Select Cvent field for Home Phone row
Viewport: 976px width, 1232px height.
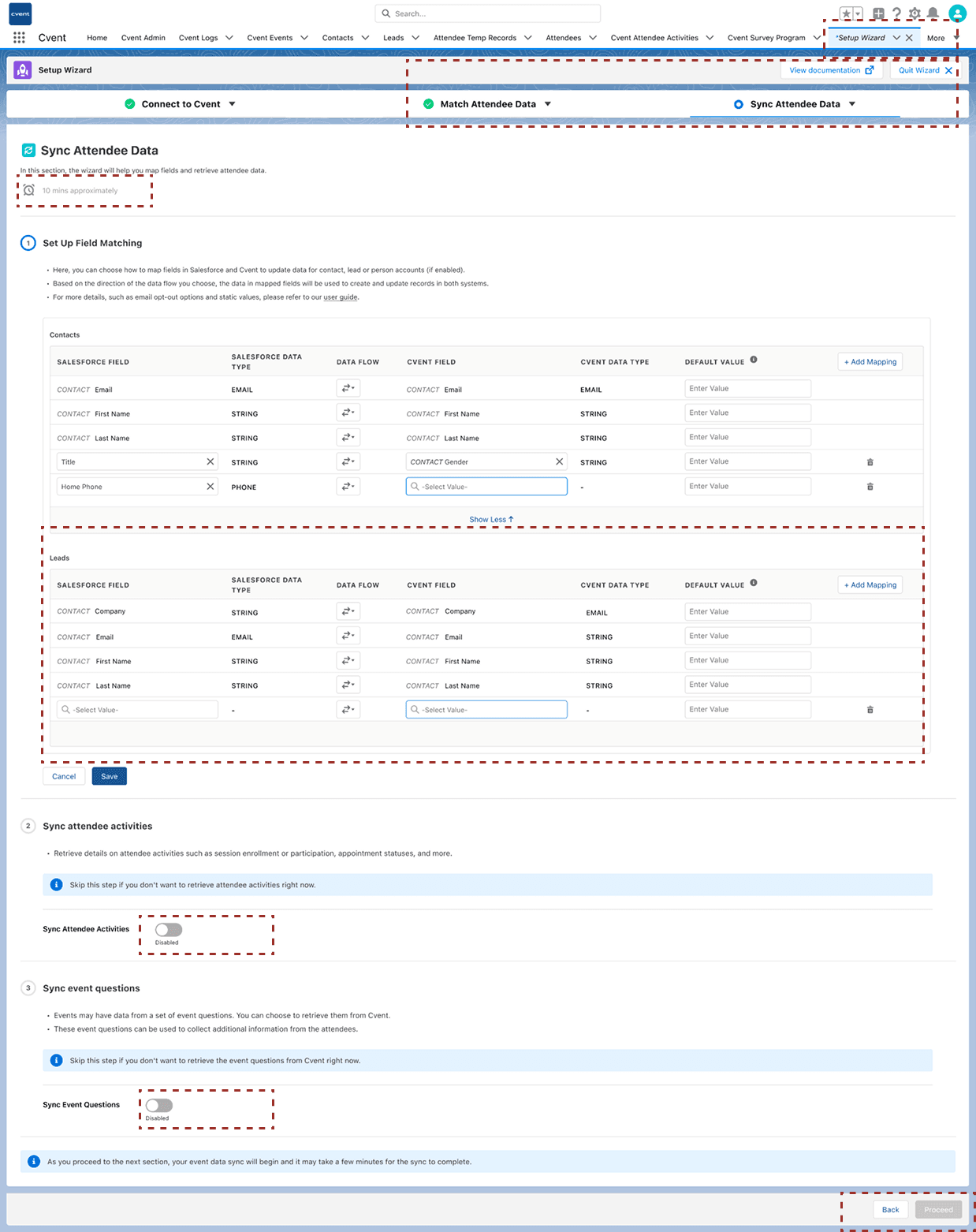[x=486, y=487]
